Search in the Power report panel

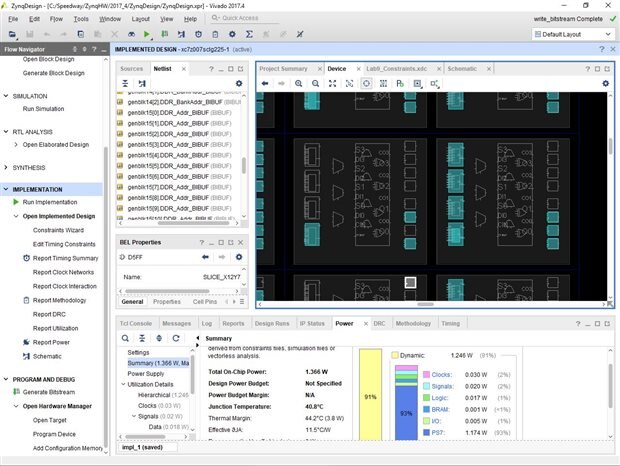(126, 338)
